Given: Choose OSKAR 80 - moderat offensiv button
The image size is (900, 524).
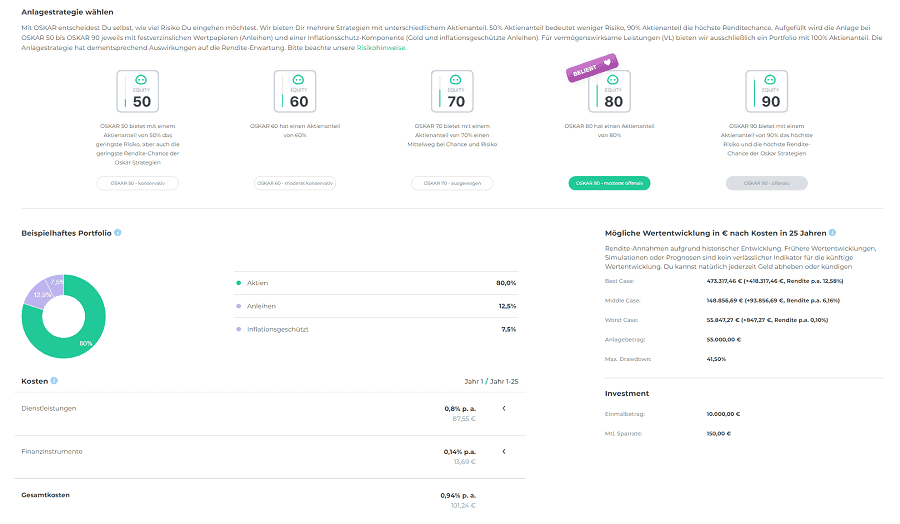Looking at the screenshot, I should pos(610,183).
